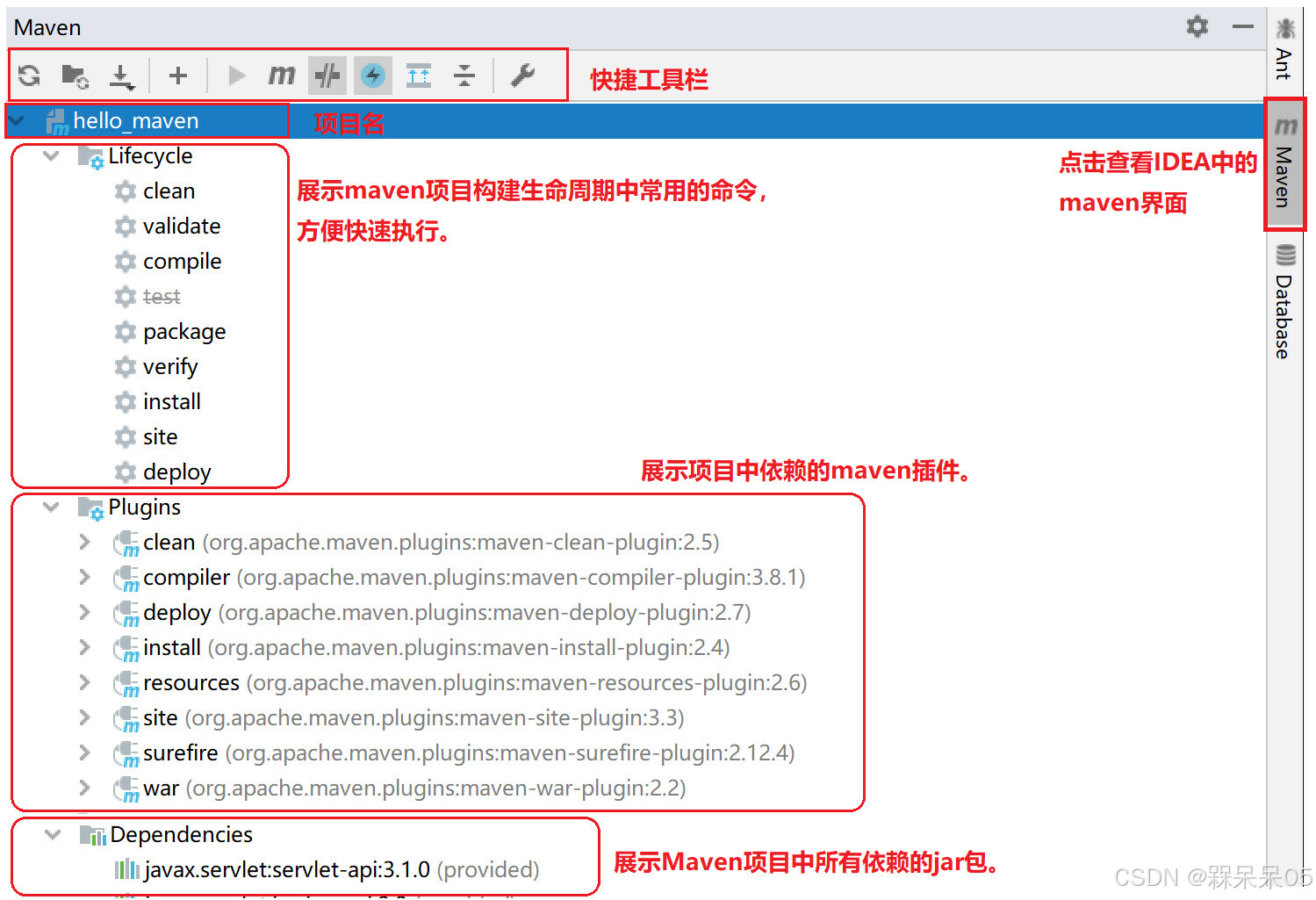Screen dimensions: 1316x900
Task: Toggle Offline Mode button in toolbar
Action: (x=327, y=76)
